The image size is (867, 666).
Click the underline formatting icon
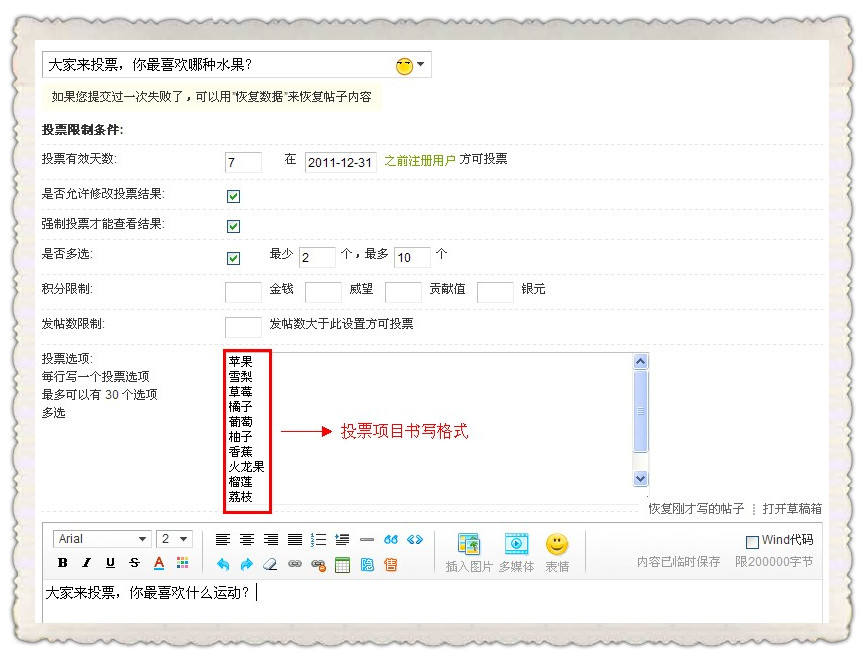point(110,563)
